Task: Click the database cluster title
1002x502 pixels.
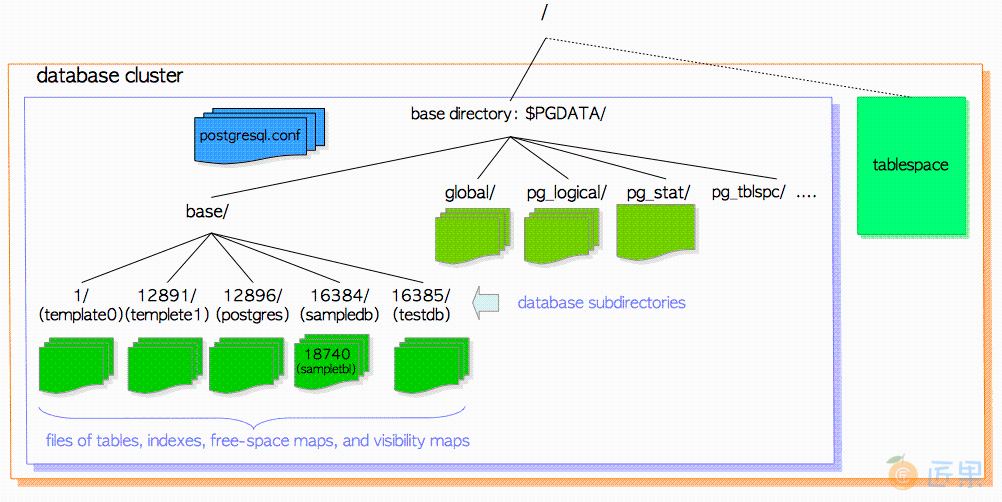Action: (109, 77)
